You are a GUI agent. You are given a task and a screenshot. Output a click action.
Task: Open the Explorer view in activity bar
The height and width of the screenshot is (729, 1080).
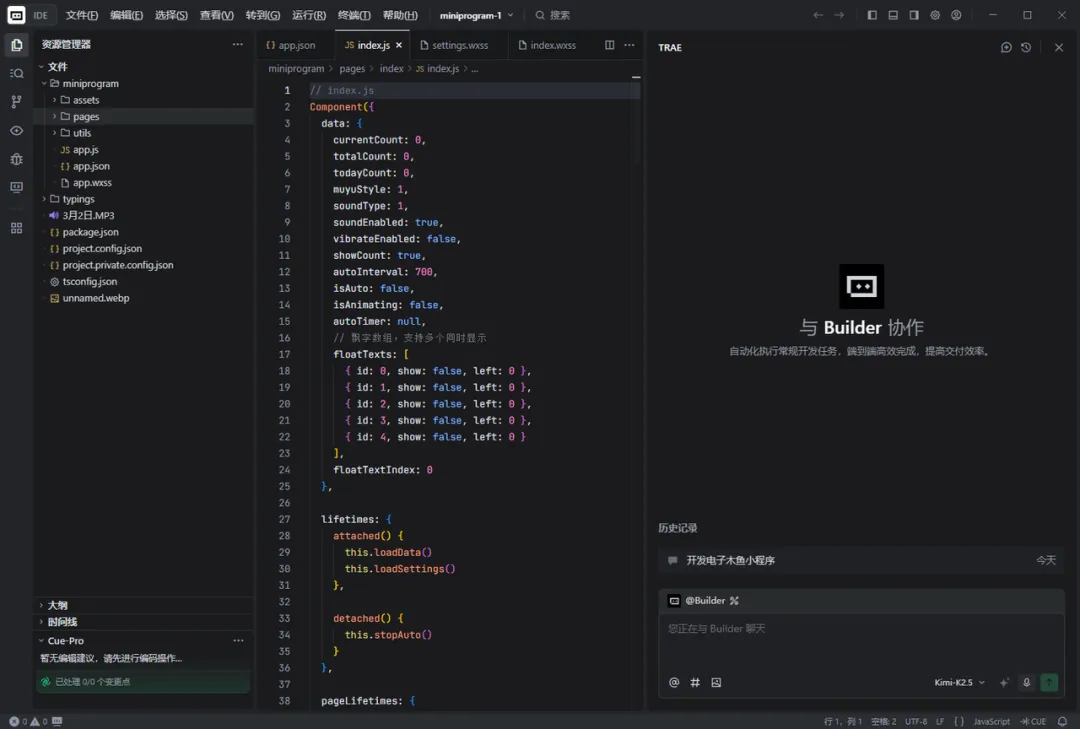pos(17,45)
